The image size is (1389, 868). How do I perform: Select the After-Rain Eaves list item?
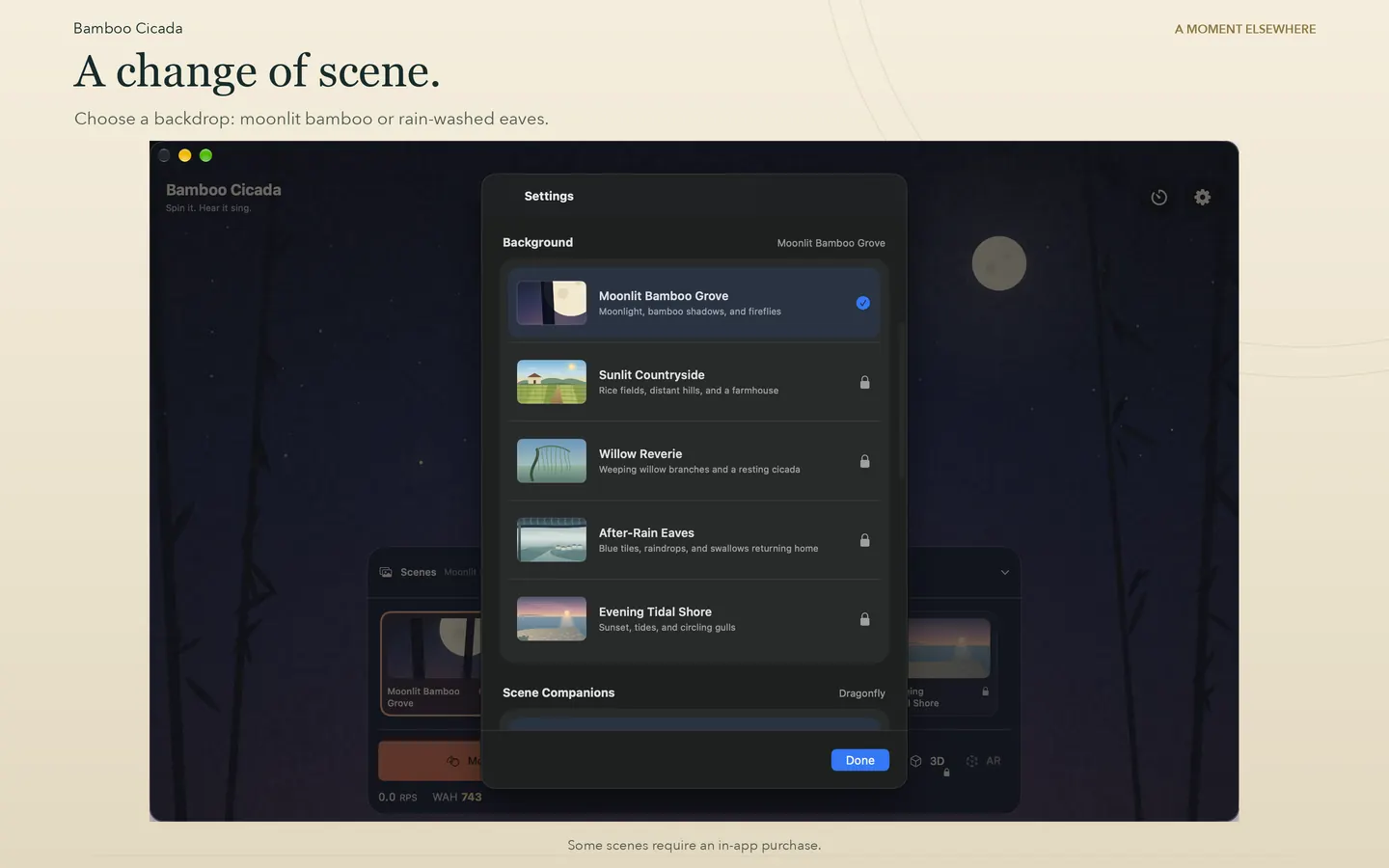tap(694, 540)
